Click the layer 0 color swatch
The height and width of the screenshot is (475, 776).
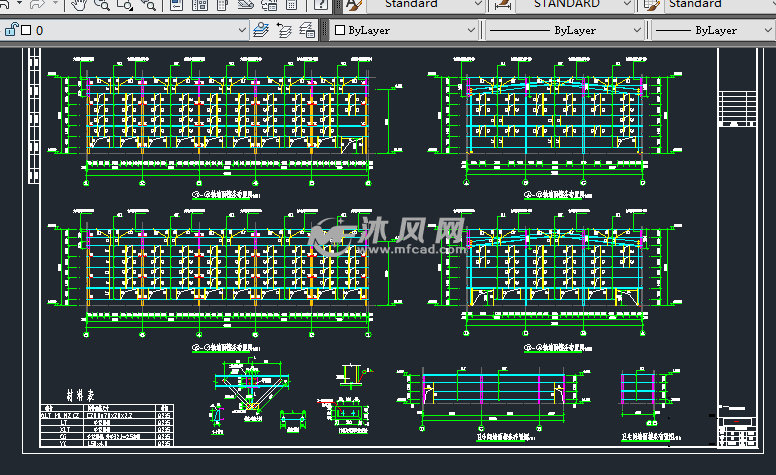tap(26, 30)
